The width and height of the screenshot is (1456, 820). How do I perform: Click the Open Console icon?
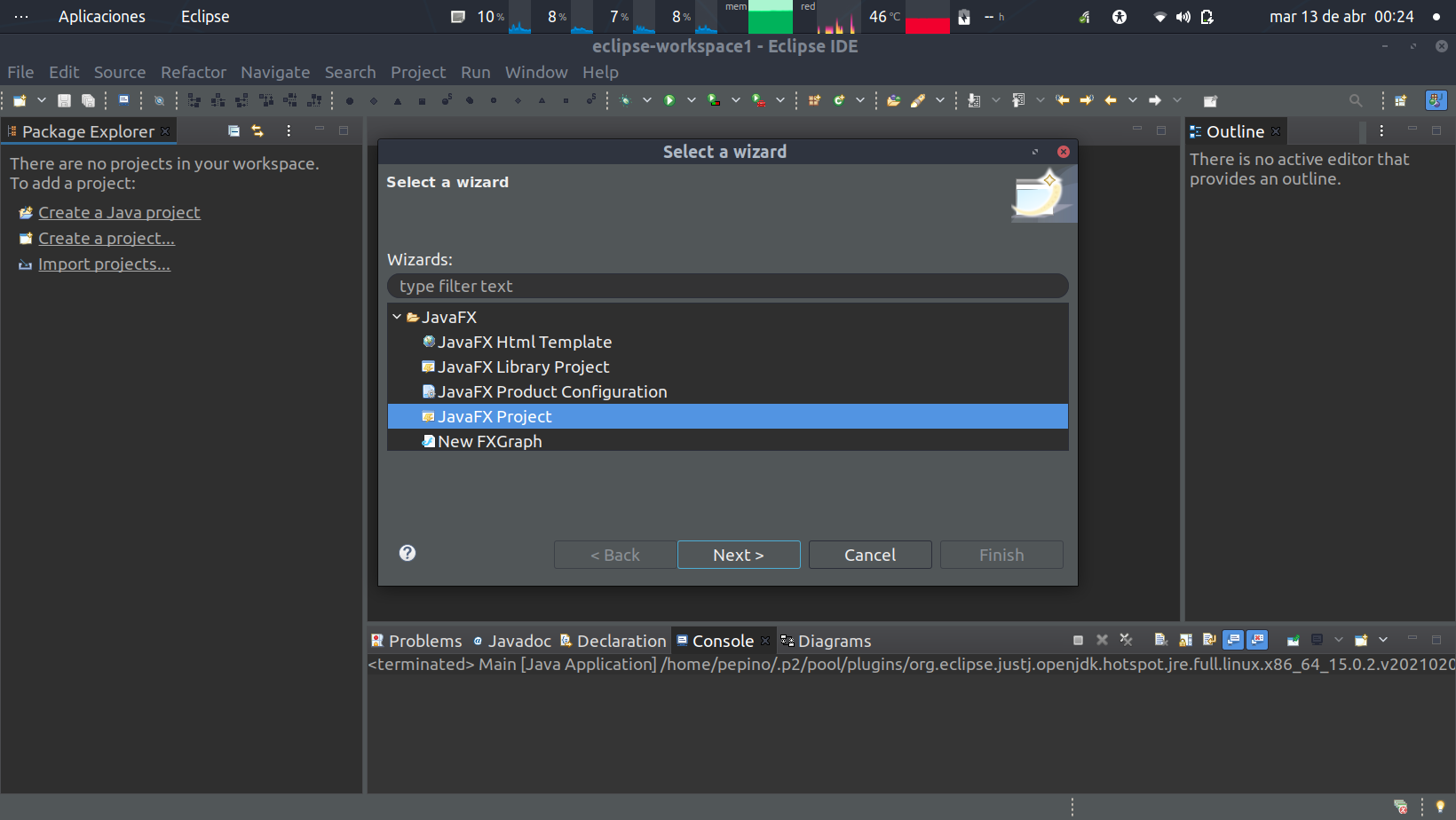tap(1361, 641)
